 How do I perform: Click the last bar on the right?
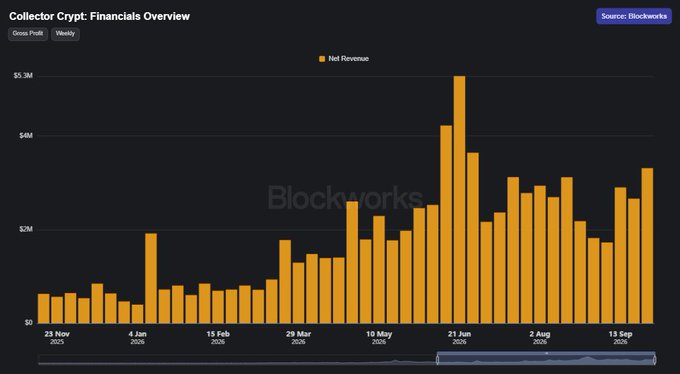(647, 246)
